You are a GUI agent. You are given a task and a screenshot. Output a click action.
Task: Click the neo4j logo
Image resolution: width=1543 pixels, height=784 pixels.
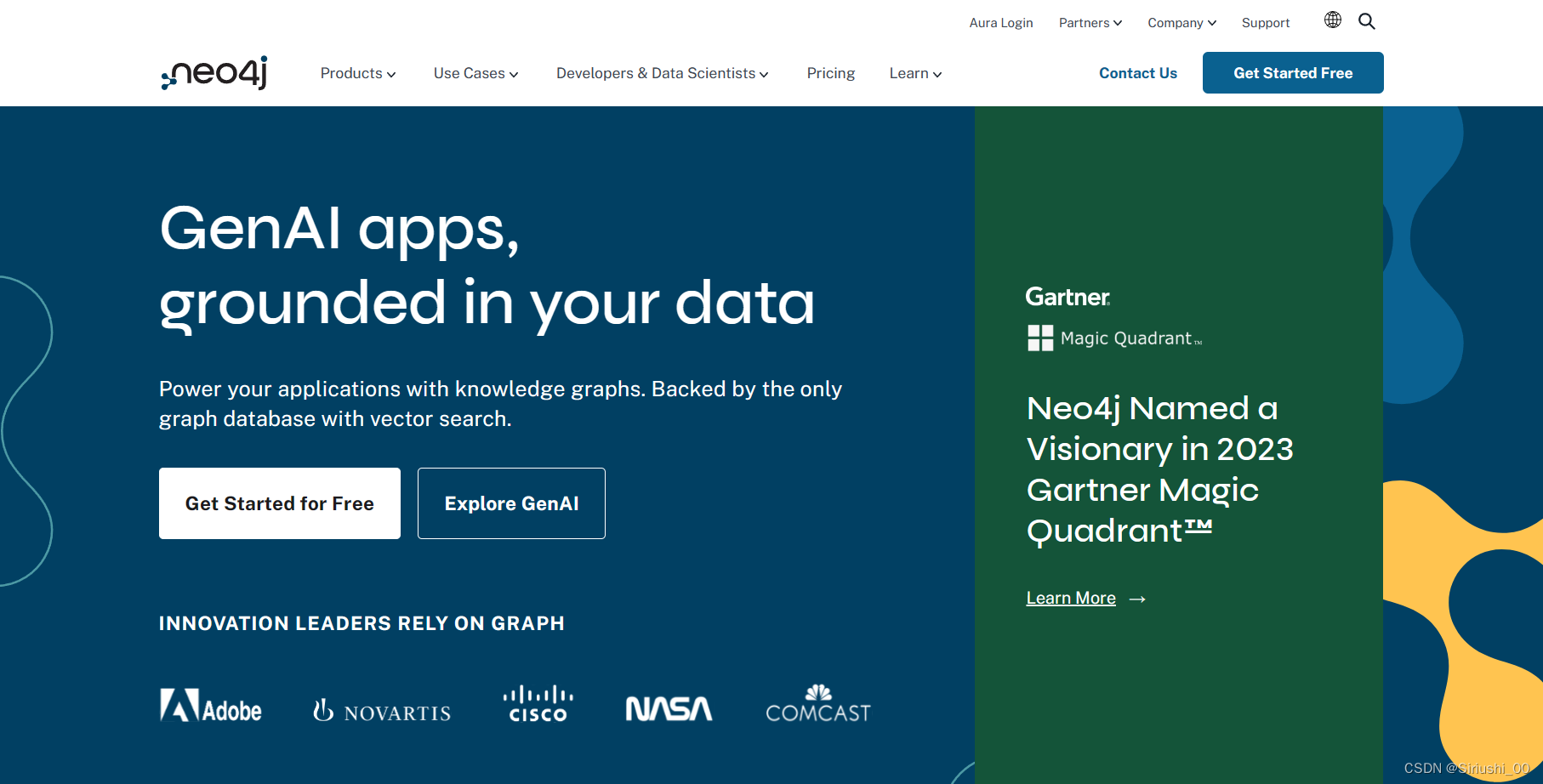point(214,73)
